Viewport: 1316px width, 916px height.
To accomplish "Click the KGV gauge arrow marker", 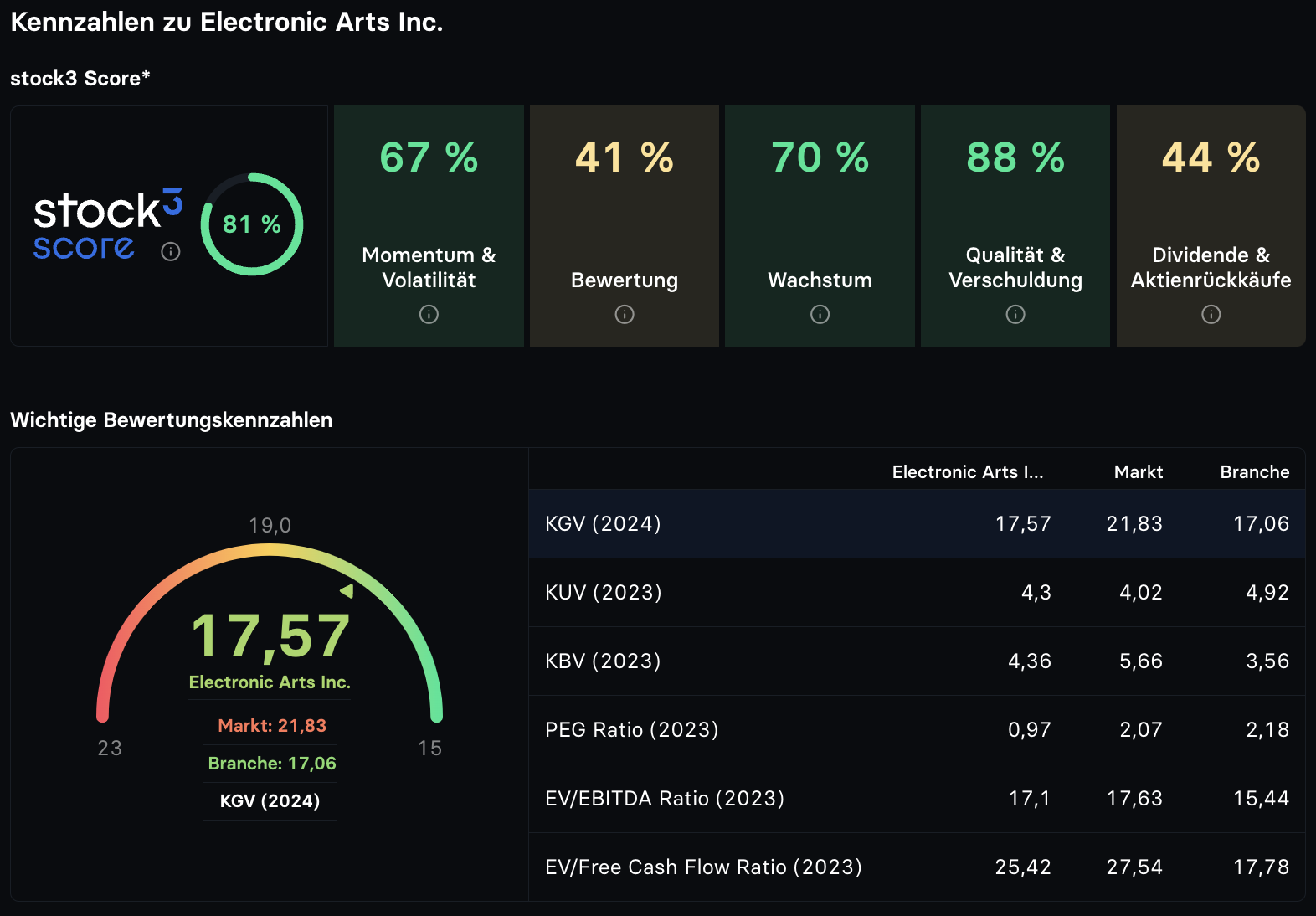I will pyautogui.click(x=347, y=591).
